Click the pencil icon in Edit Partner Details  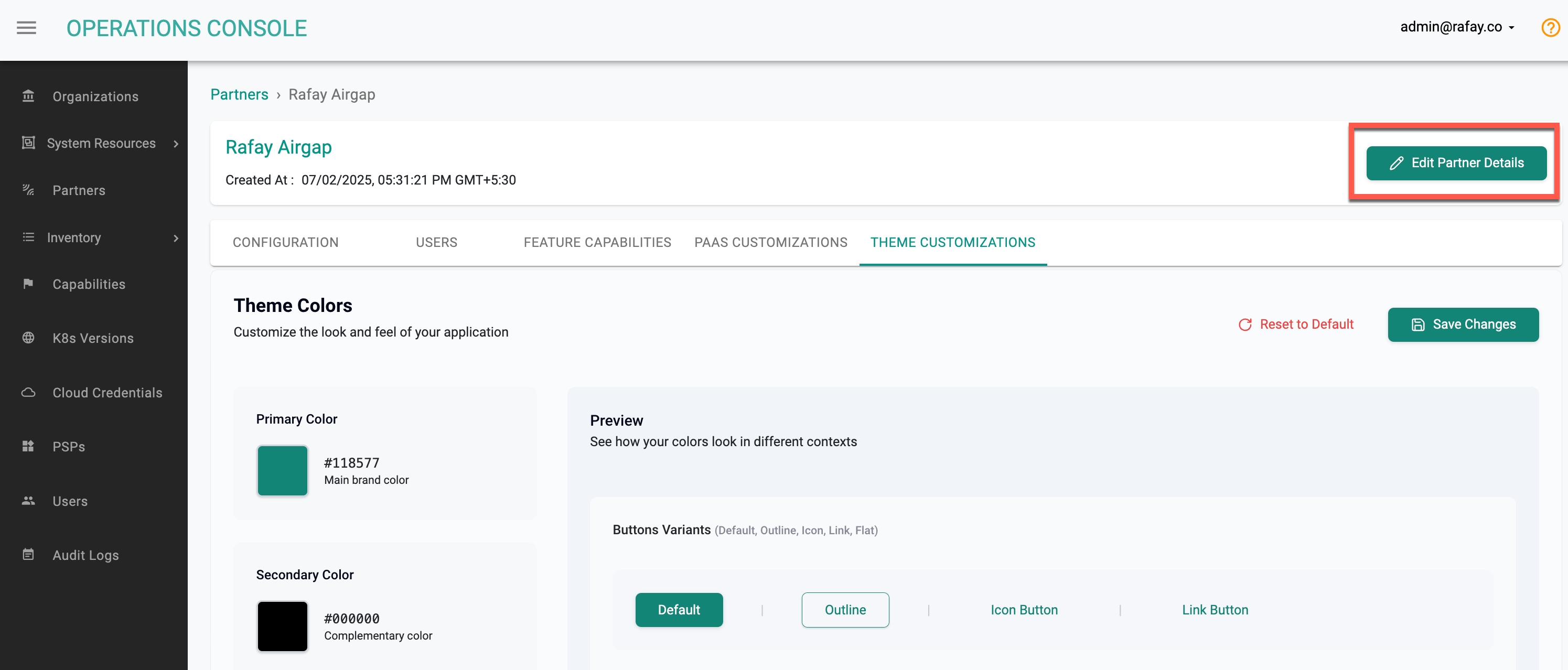[x=1397, y=163]
